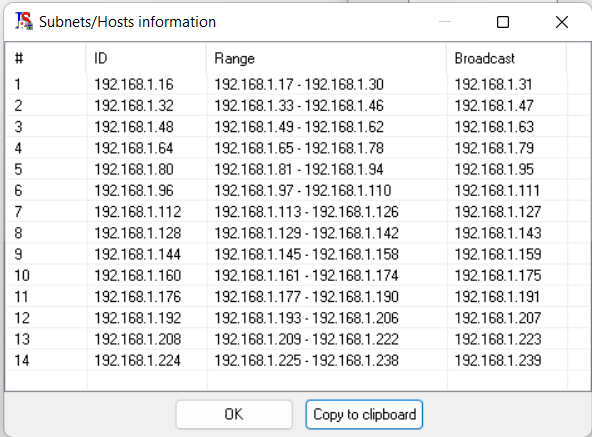Select subnet ID 192.168.1.64
592x437 pixels.
click(134, 148)
